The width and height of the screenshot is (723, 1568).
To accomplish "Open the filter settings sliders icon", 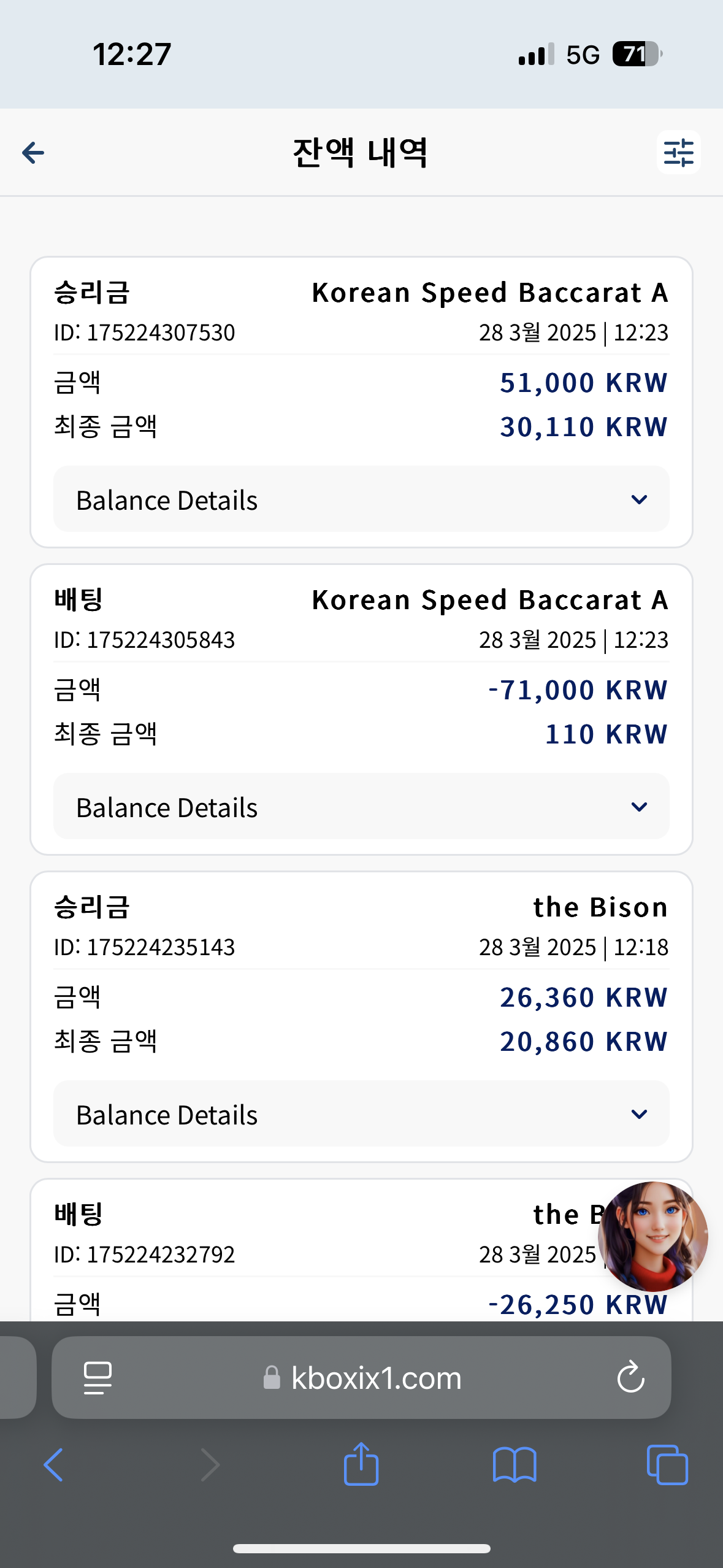I will tap(678, 152).
